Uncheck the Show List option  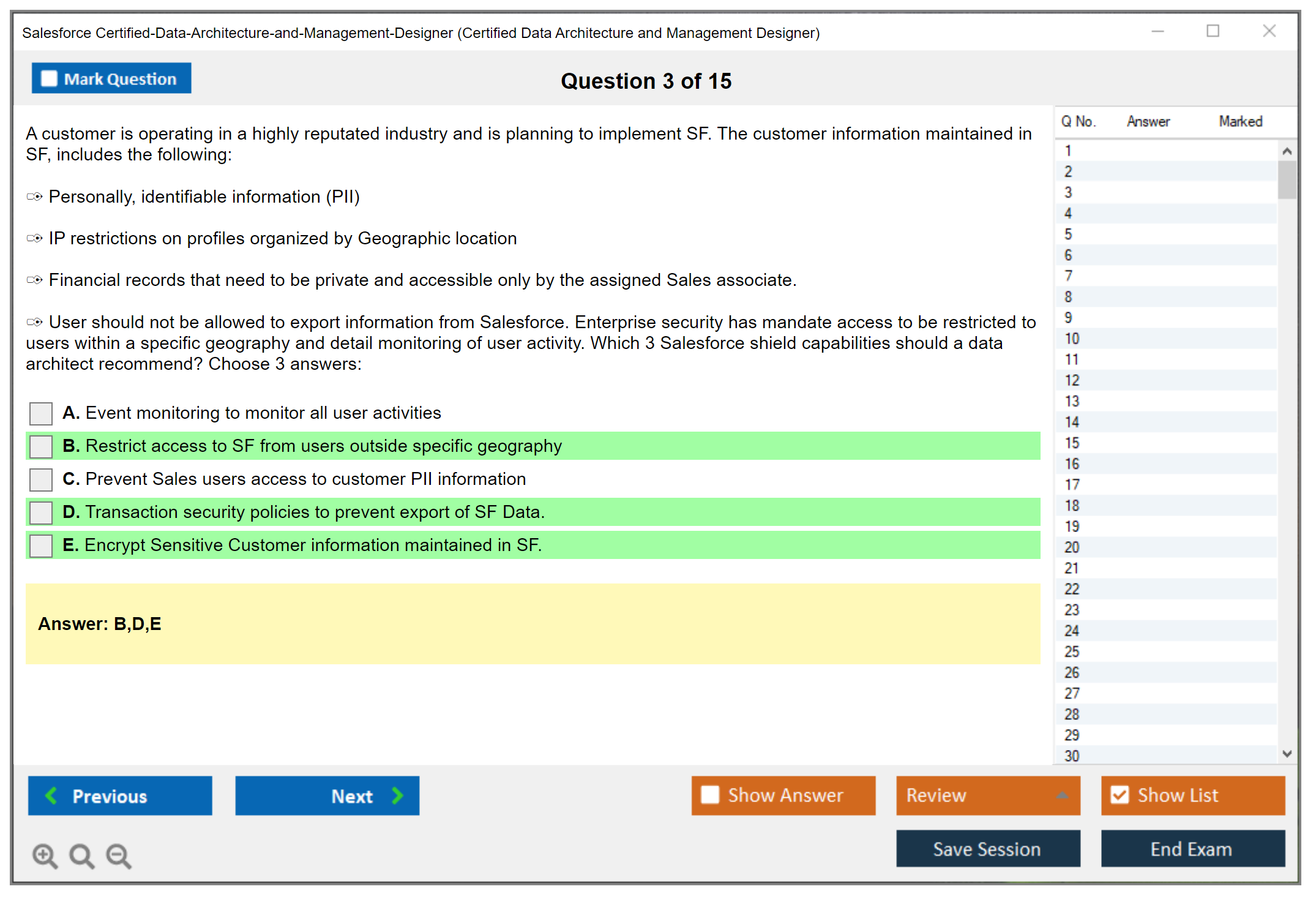tap(1120, 795)
